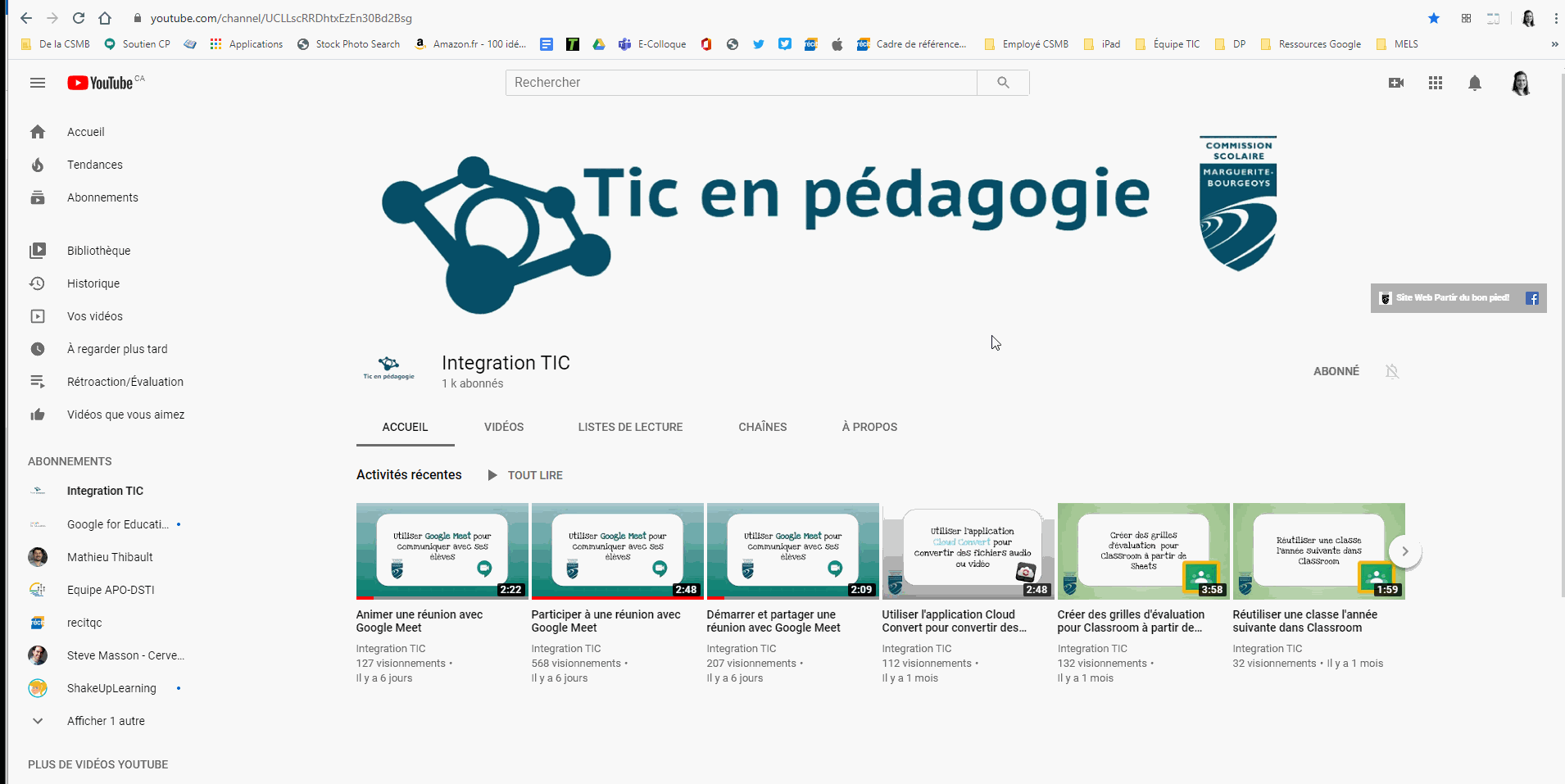The height and width of the screenshot is (784, 1565).
Task: Toggle the channel notification bell
Action: (1391, 371)
